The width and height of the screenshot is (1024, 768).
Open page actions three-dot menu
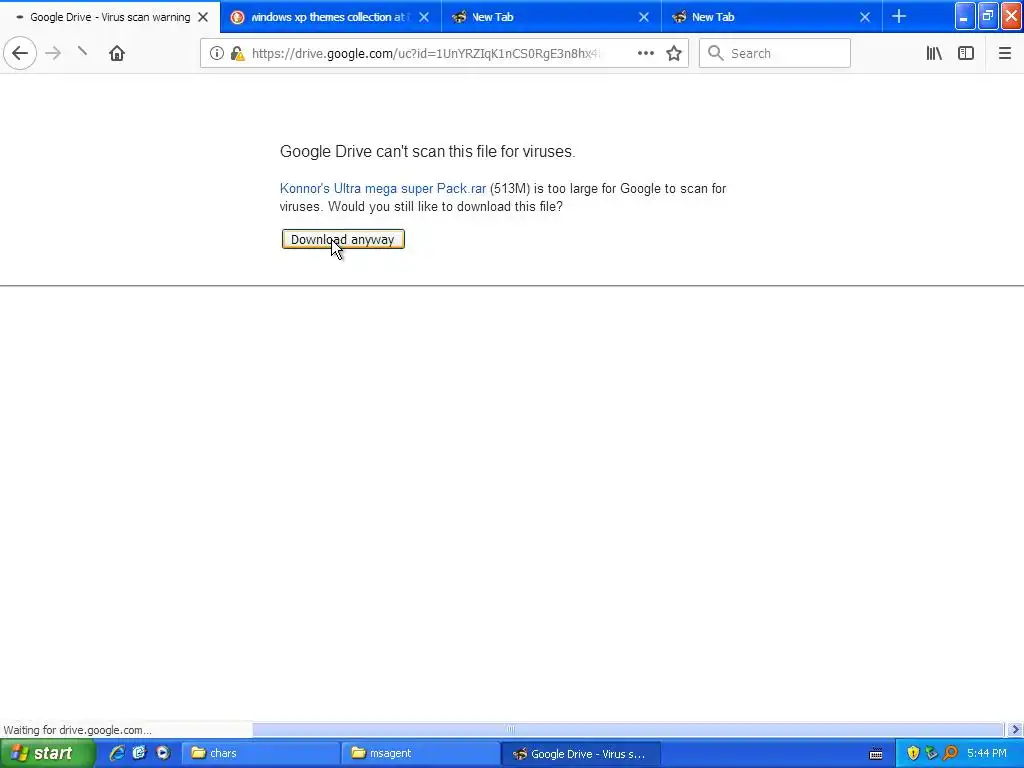pyautogui.click(x=645, y=53)
